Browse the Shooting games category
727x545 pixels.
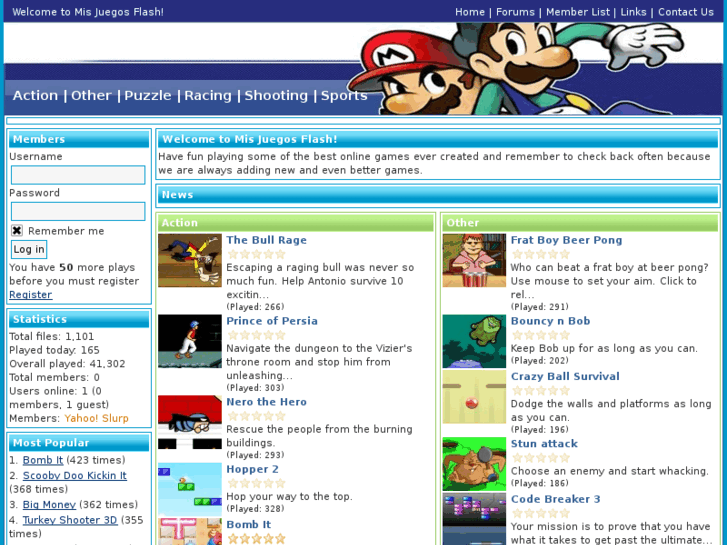(276, 96)
